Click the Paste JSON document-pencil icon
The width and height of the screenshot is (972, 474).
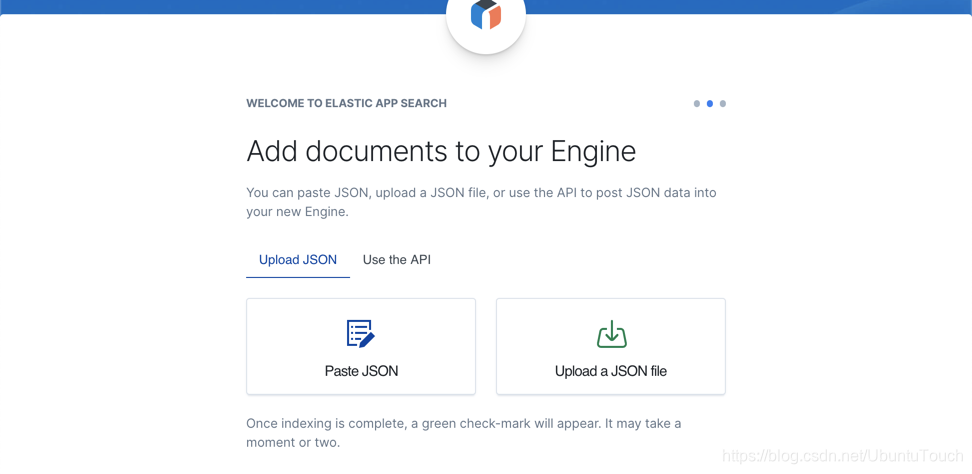pos(361,333)
